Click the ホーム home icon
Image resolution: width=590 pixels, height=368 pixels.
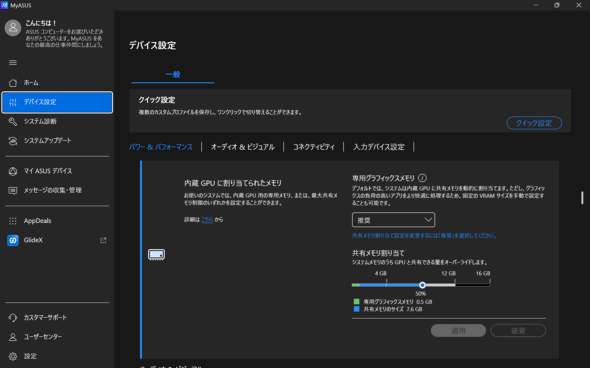point(13,83)
